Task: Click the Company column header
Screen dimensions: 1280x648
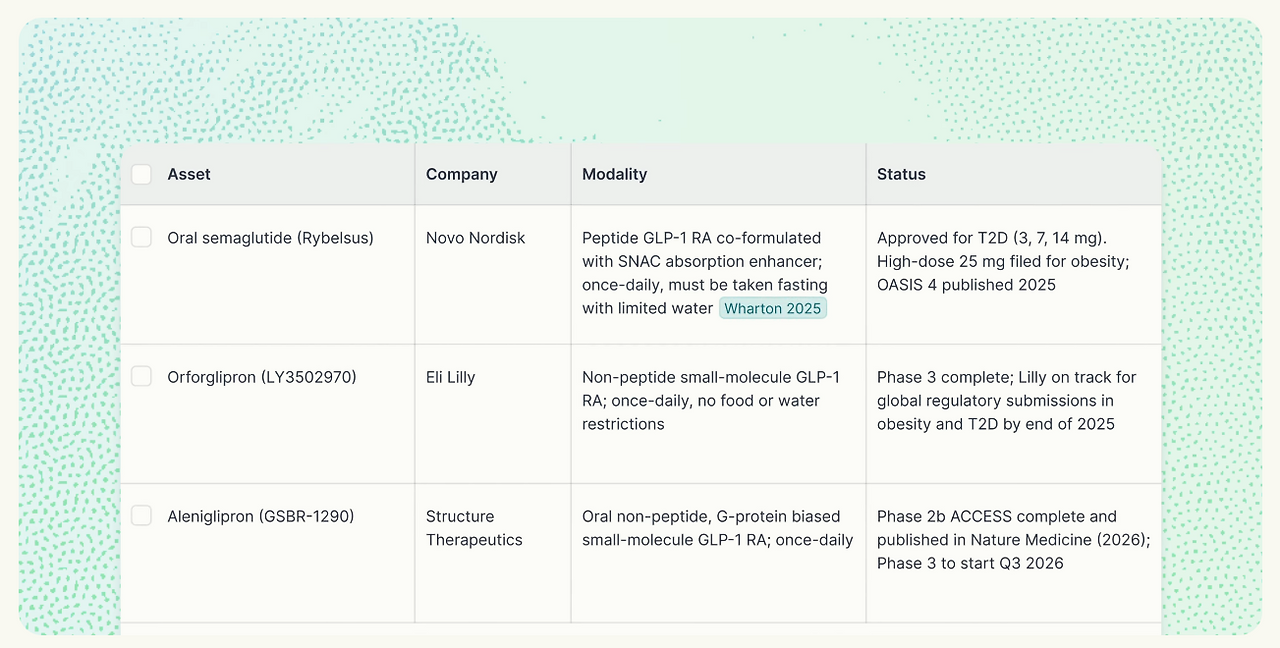Action: pyautogui.click(x=462, y=174)
